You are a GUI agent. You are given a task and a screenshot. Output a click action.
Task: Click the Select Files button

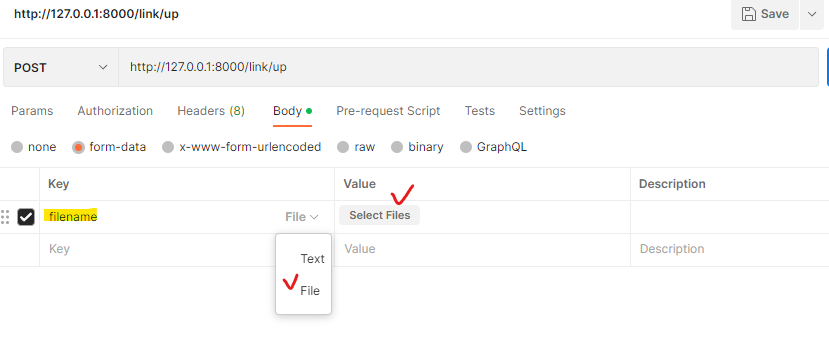(380, 215)
